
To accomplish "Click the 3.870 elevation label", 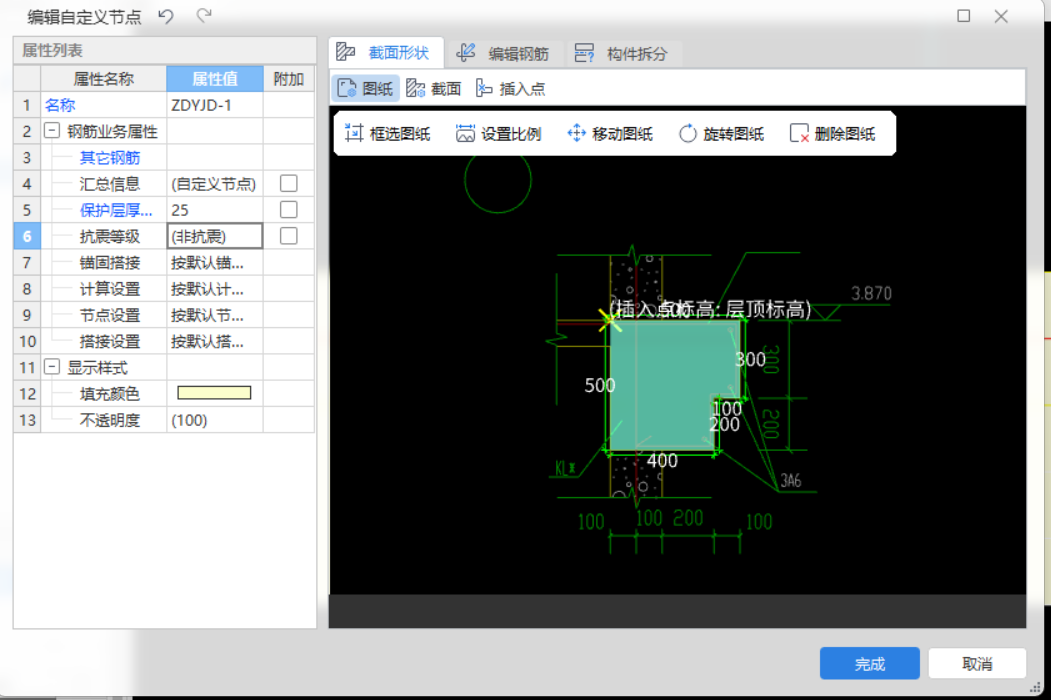I will tap(871, 293).
